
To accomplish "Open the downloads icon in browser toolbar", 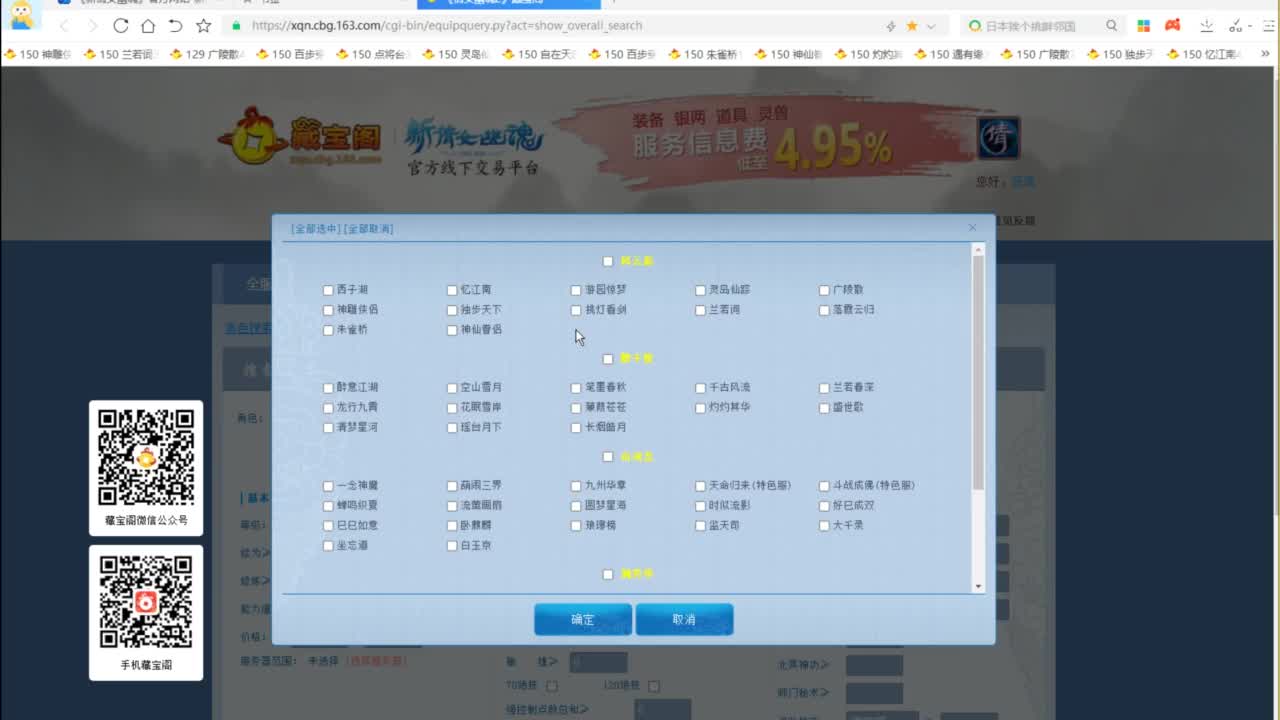I will pyautogui.click(x=1234, y=26).
